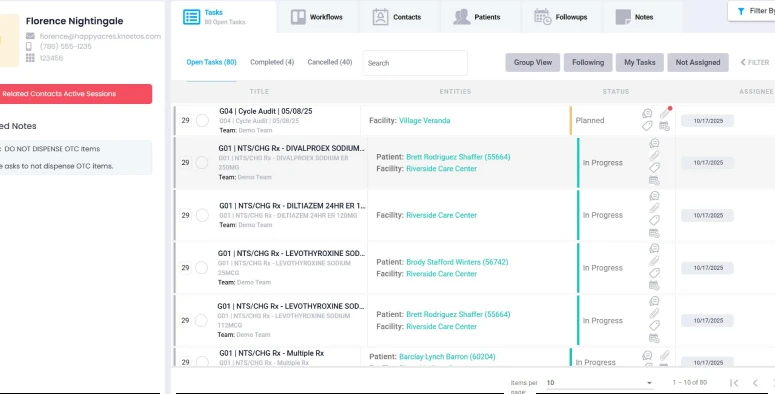Open comments on the Multiple Rx task
The height and width of the screenshot is (394, 775).
[647, 355]
